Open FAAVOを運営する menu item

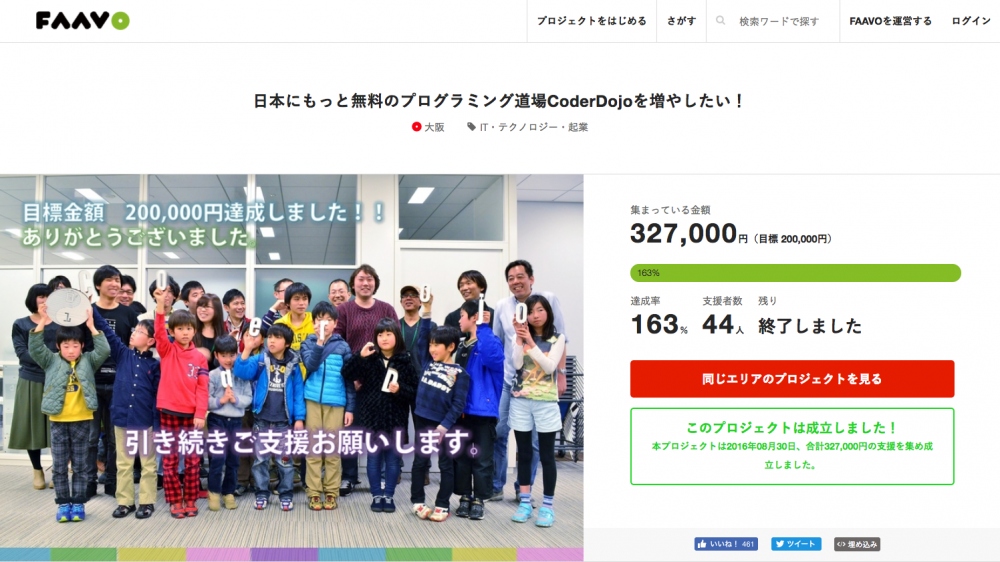pos(890,21)
